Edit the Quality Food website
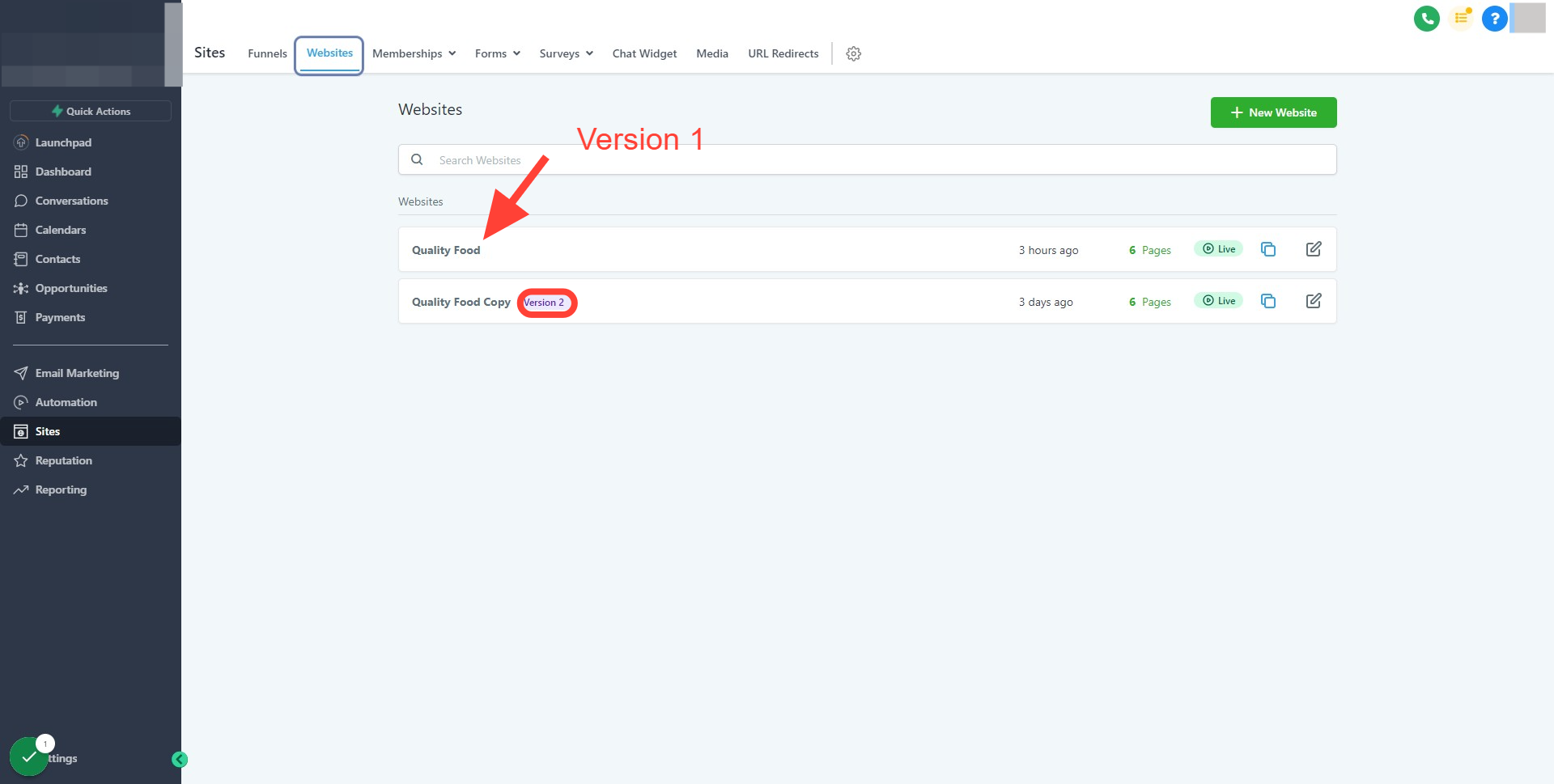 click(1314, 249)
